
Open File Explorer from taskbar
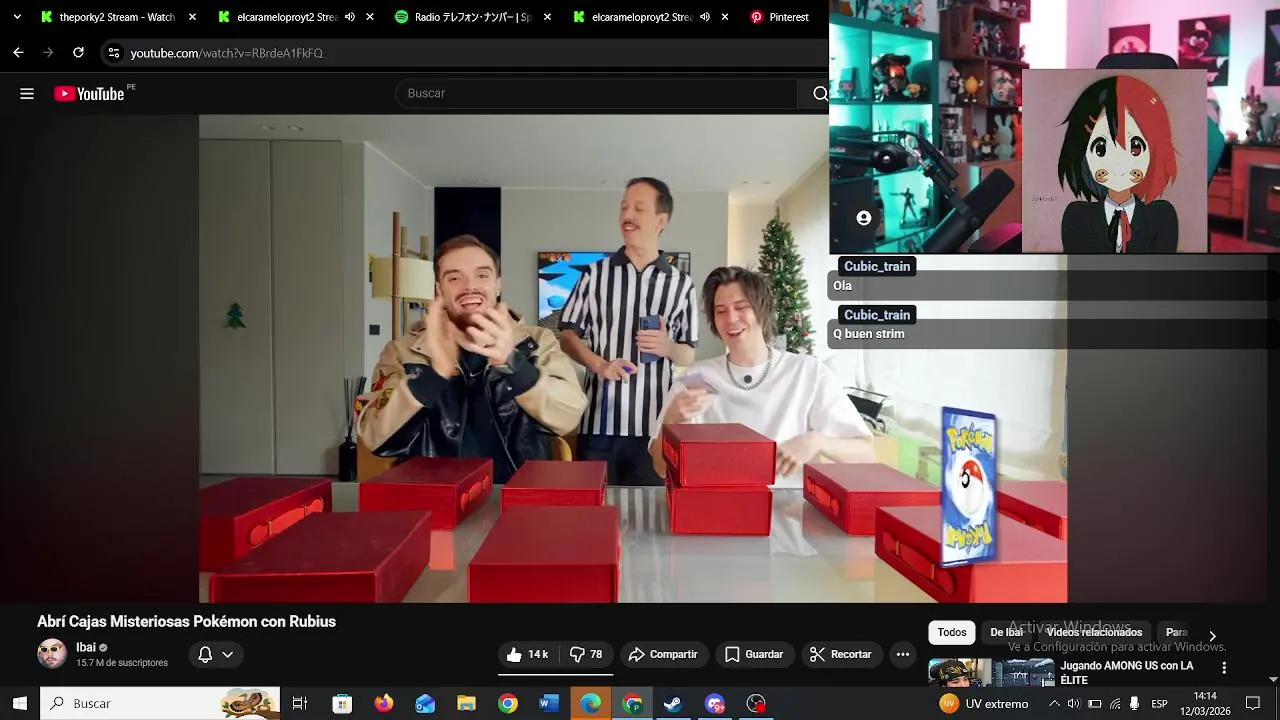coord(466,703)
